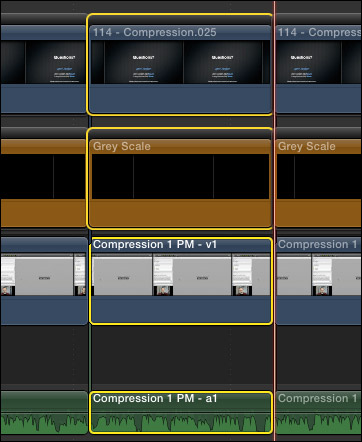Viewport: 362px width, 442px height.
Task: Click the black thumbnail area of the selected Grey Scale clip
Action: [x=180, y=176]
